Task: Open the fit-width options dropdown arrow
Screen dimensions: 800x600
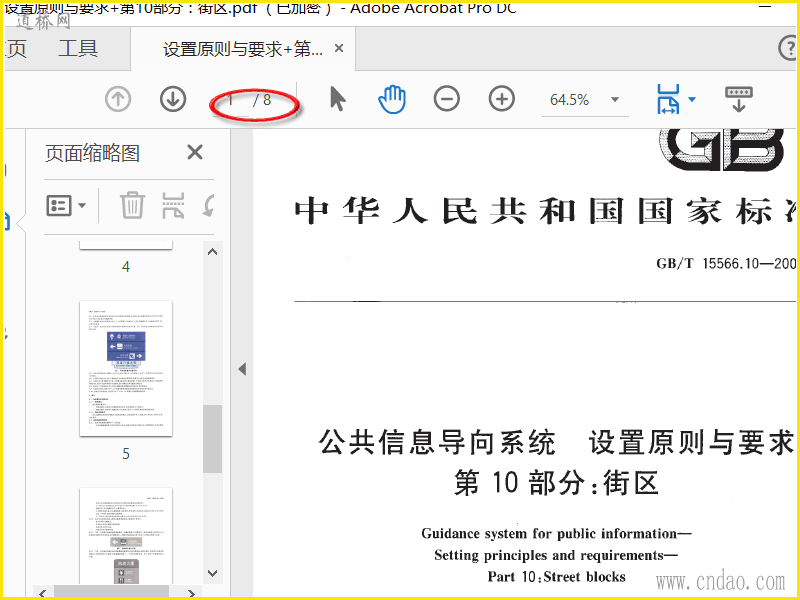Action: tap(692, 99)
